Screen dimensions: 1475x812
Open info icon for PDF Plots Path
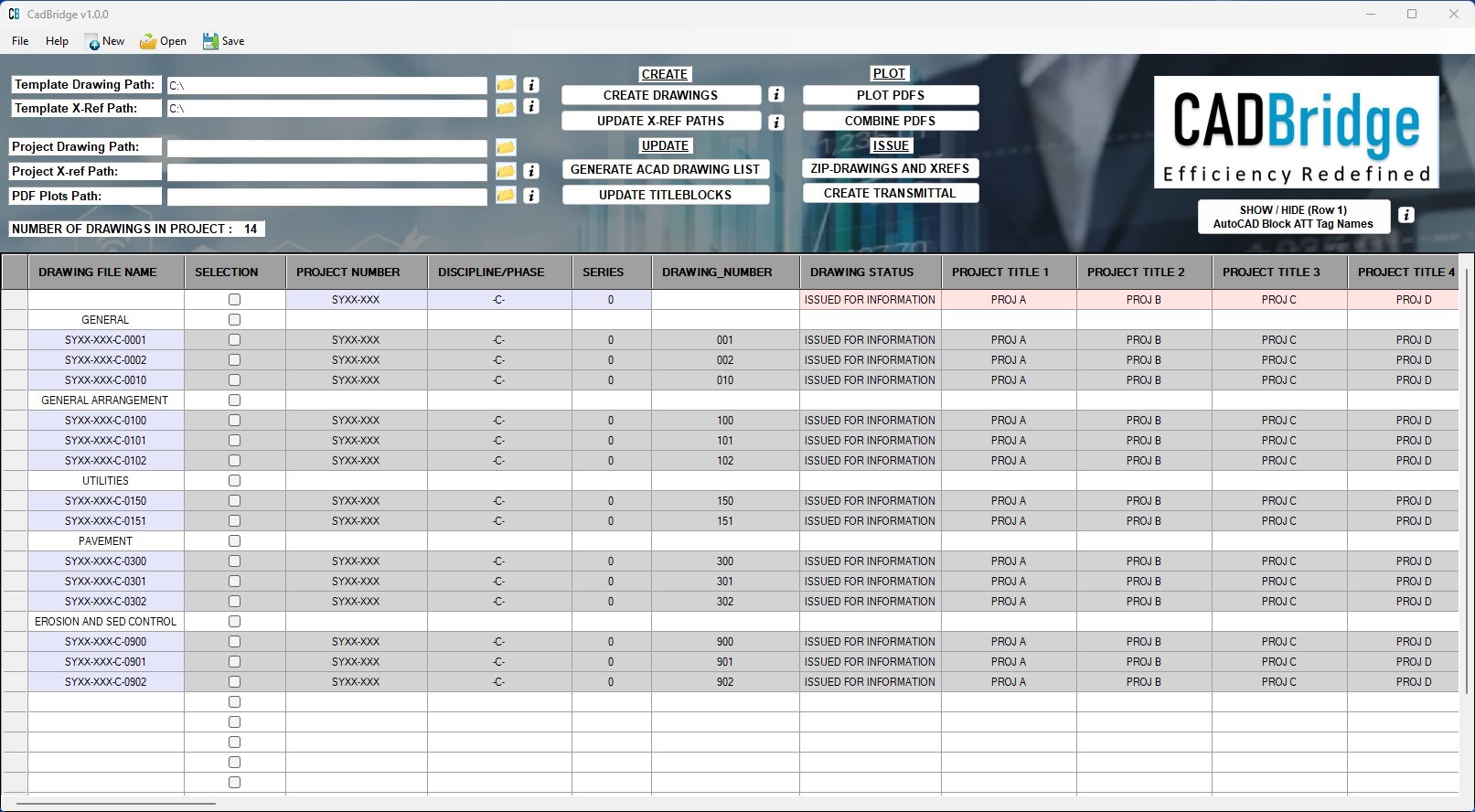pos(531,196)
